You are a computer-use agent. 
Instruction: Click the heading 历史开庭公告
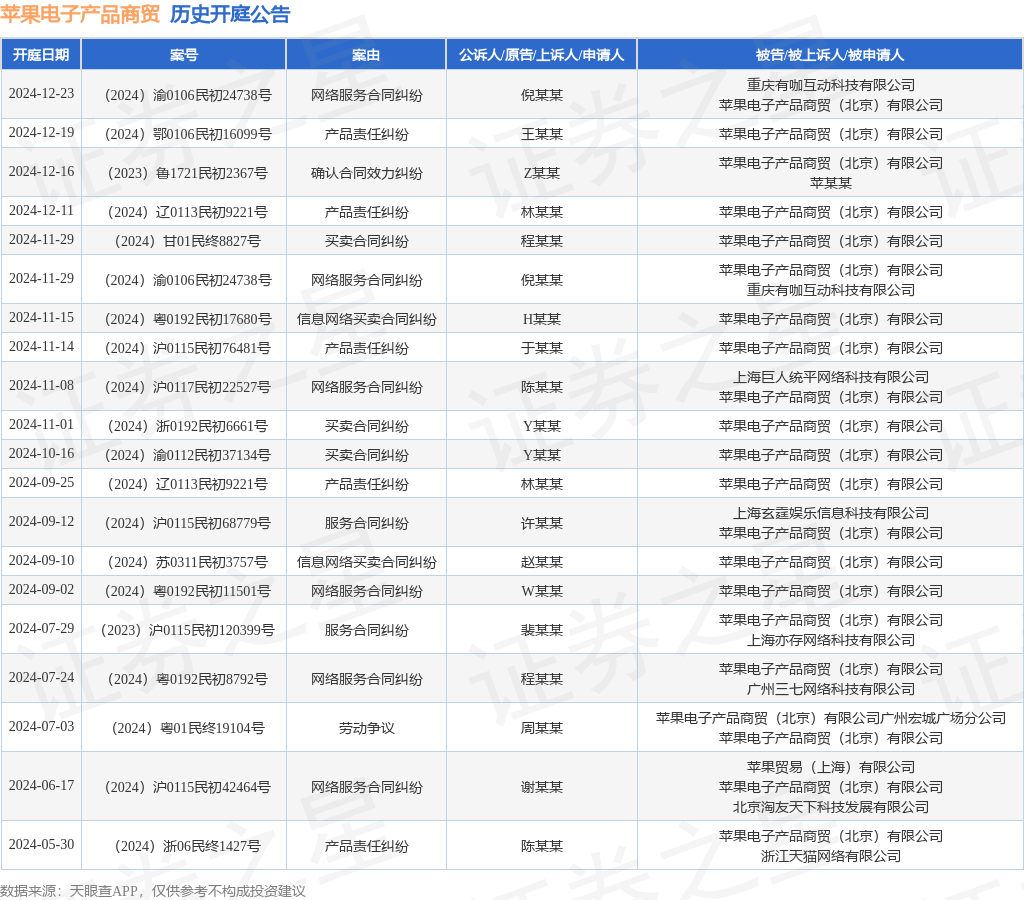coord(230,14)
